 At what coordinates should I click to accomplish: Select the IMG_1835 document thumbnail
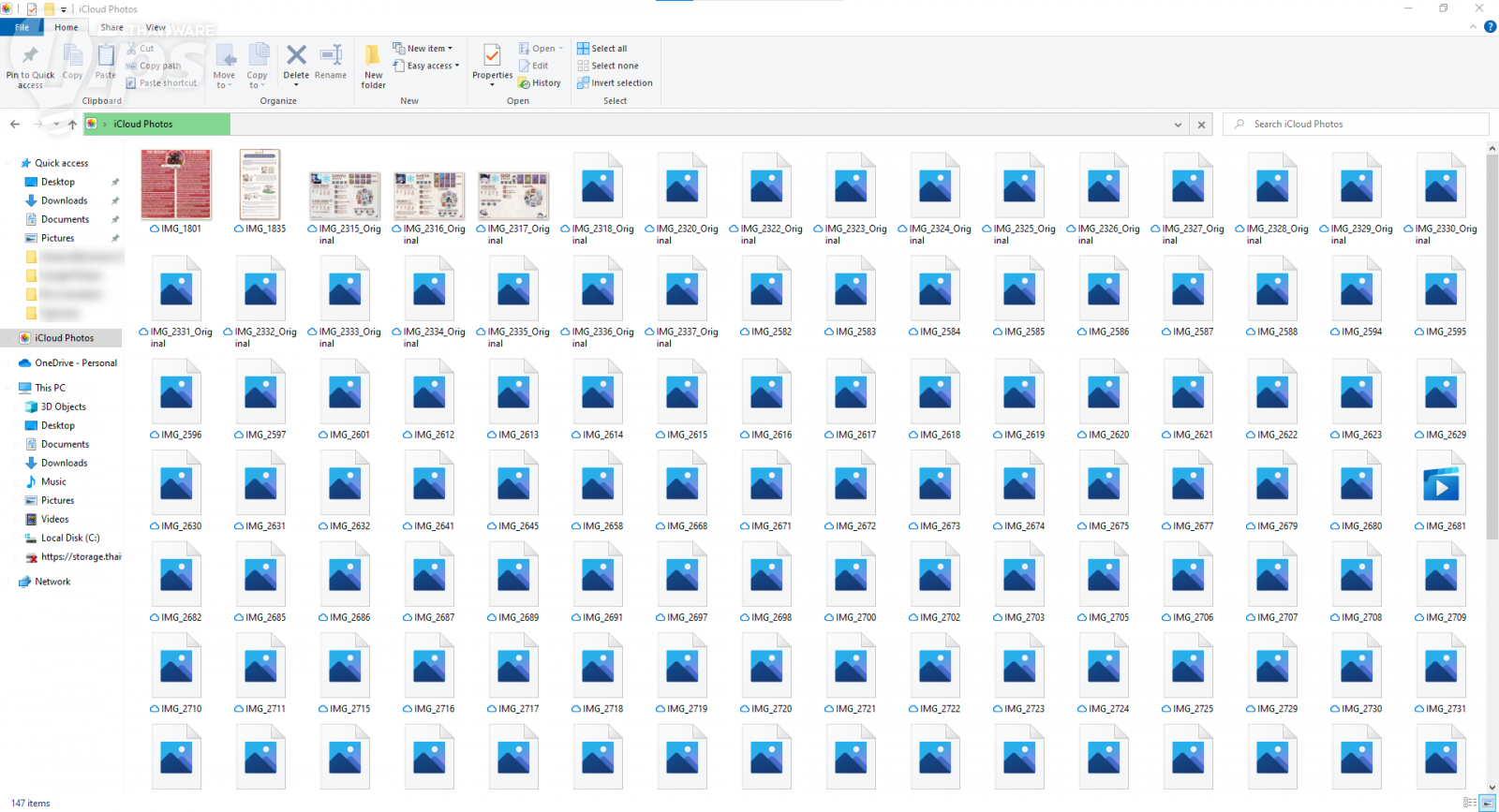260,185
